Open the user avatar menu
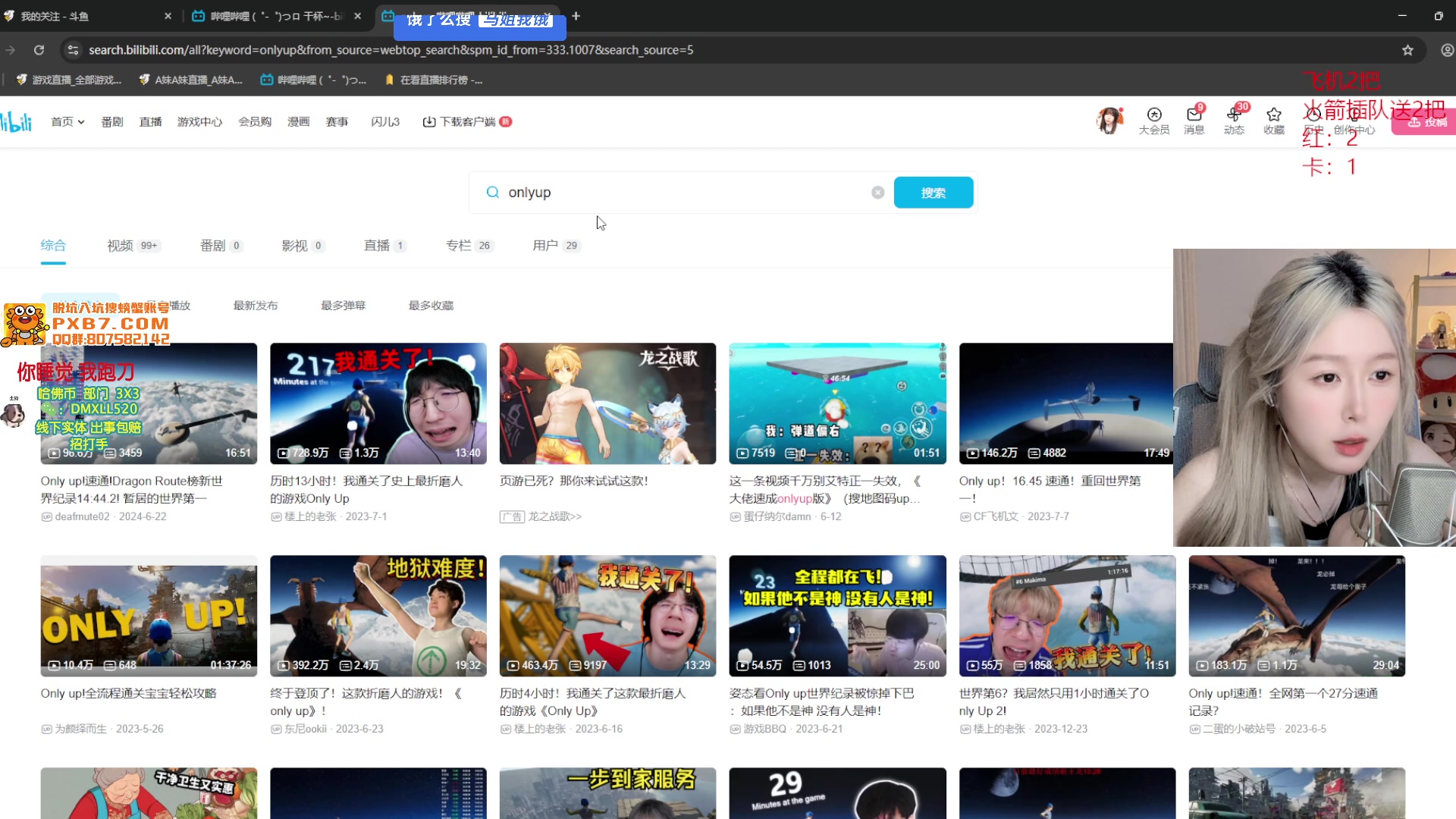This screenshot has height=819, width=1456. (x=1109, y=121)
